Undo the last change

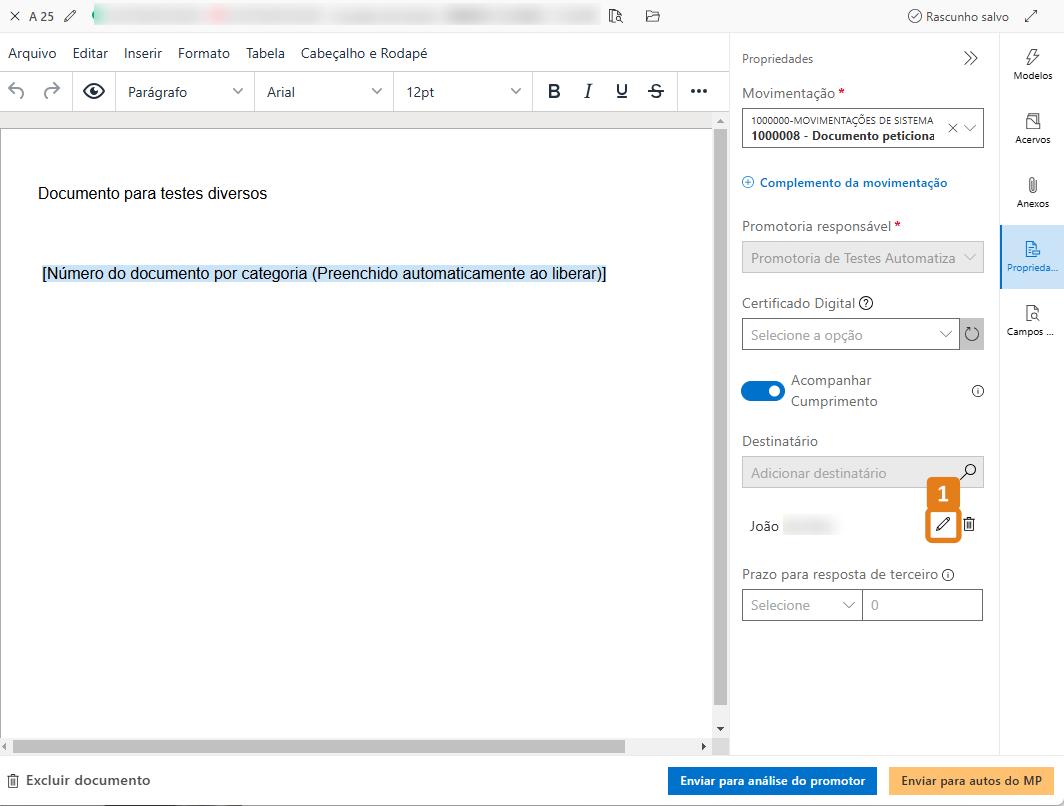point(19,90)
